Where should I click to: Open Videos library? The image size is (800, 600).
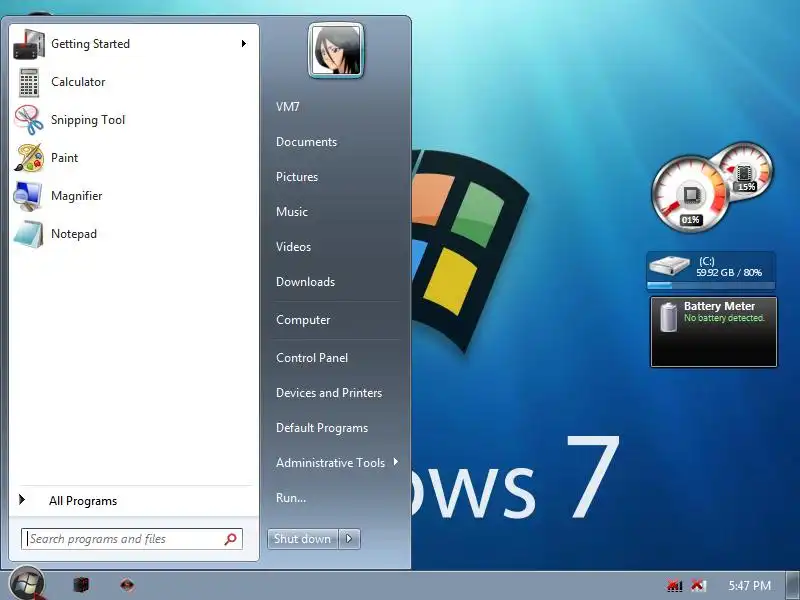[293, 247]
